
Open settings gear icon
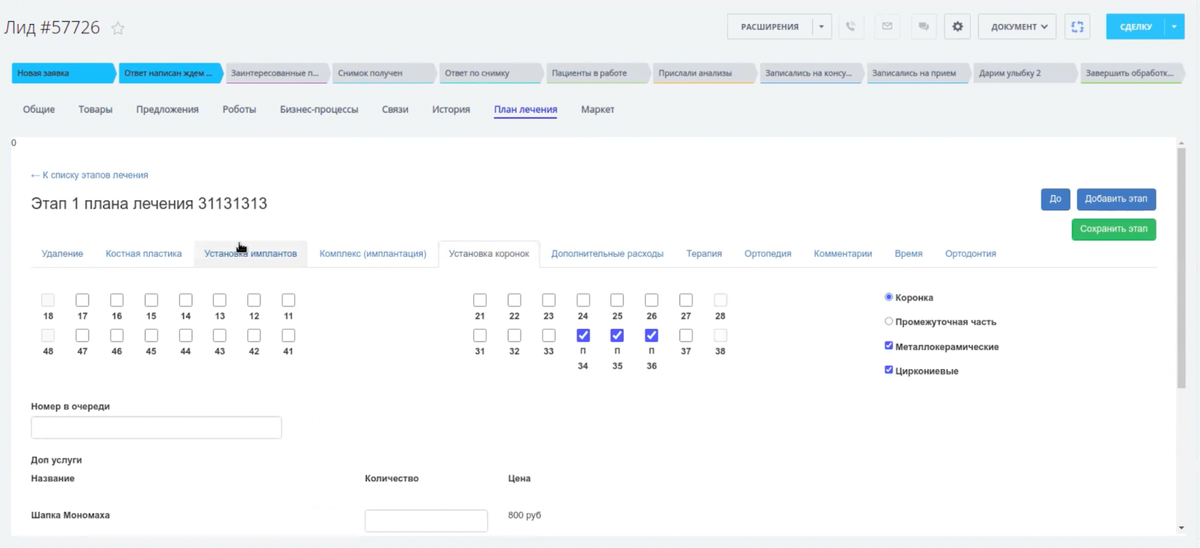pos(957,27)
